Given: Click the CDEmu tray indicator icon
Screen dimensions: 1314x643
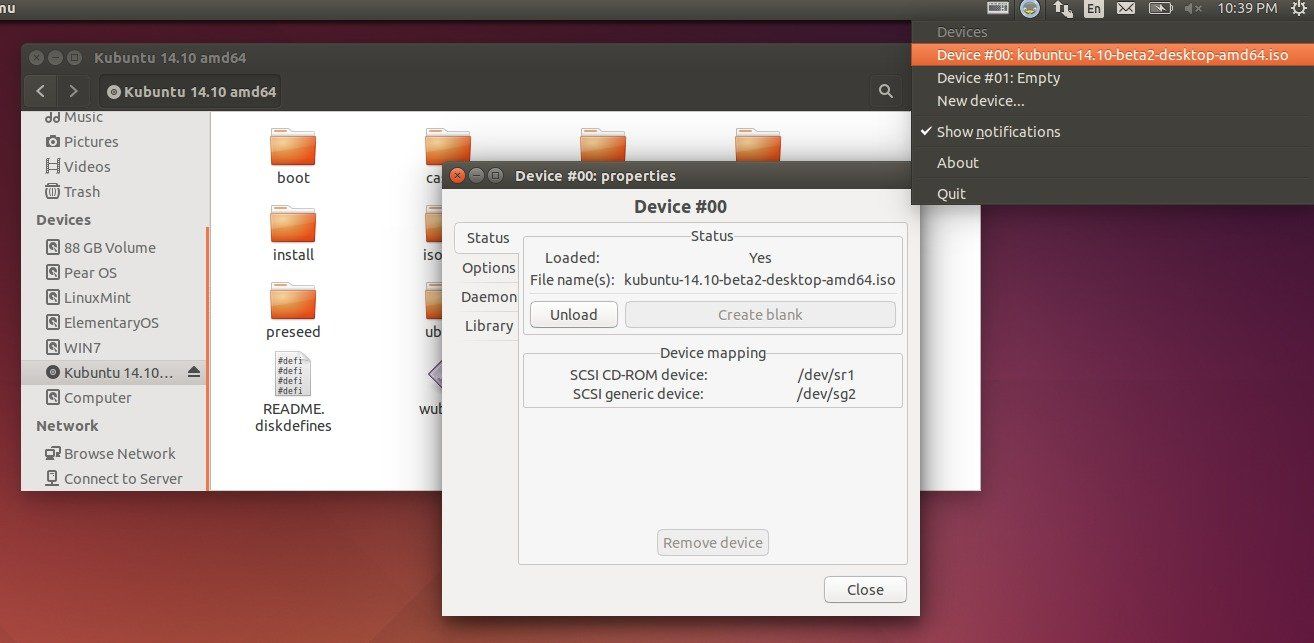Looking at the screenshot, I should (1030, 9).
